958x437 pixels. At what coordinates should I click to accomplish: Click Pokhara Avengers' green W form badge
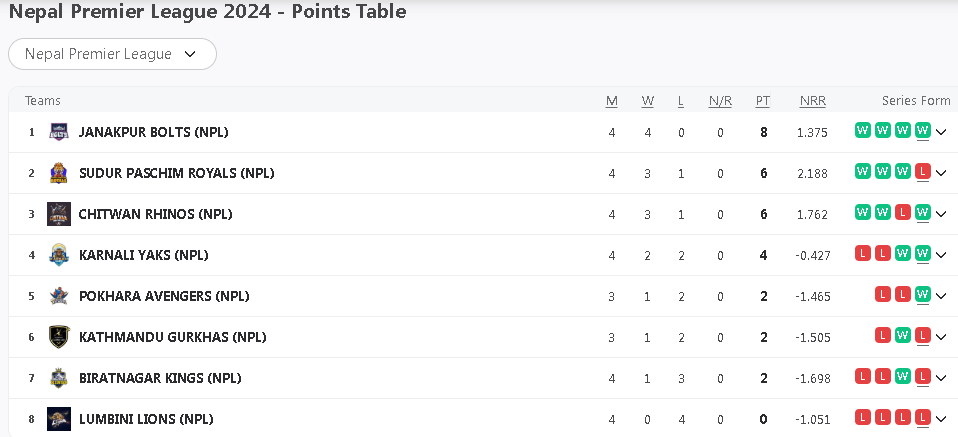(x=923, y=294)
